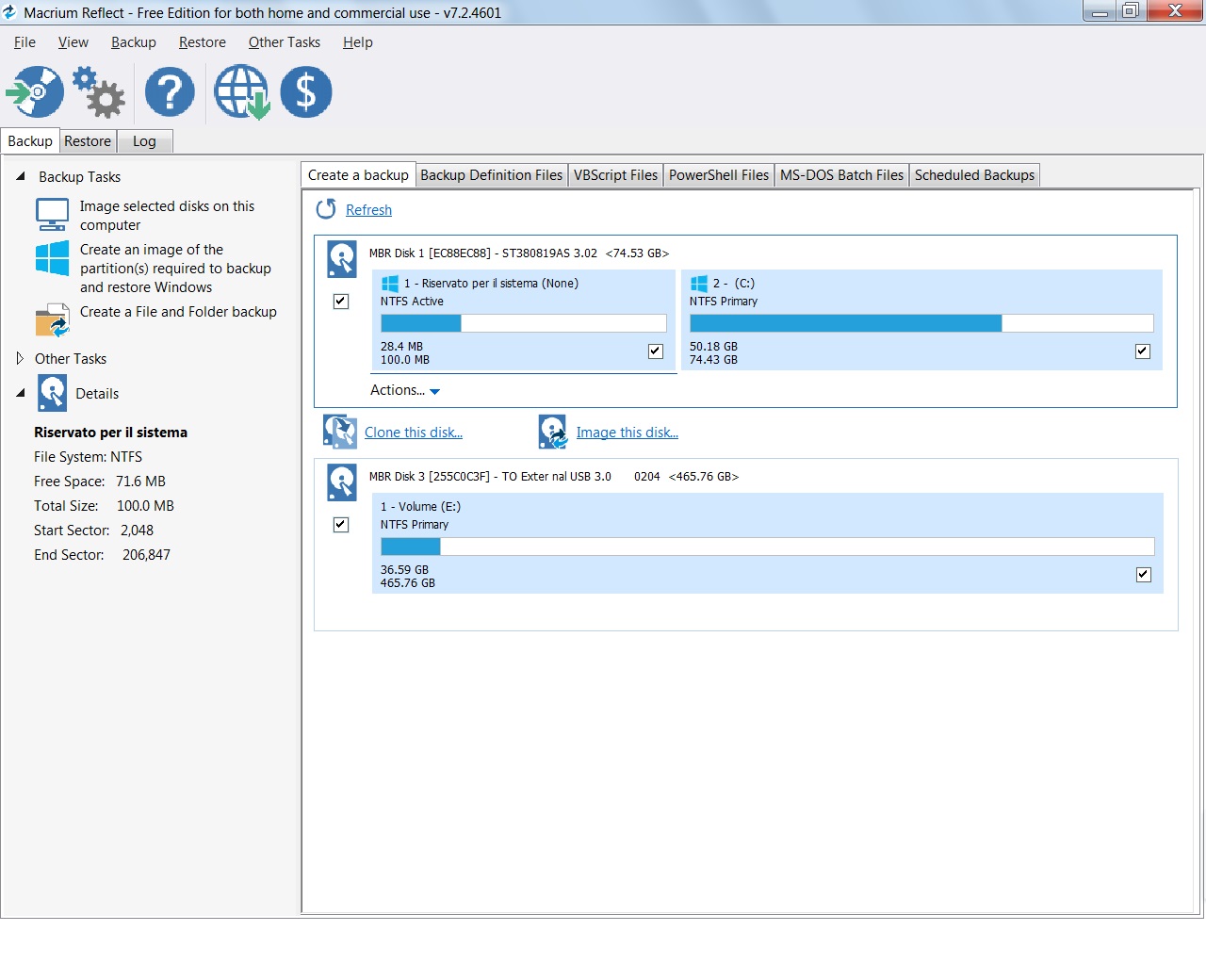Expand the Other Tasks section
Viewport: 1206px width, 980px height.
tap(20, 358)
